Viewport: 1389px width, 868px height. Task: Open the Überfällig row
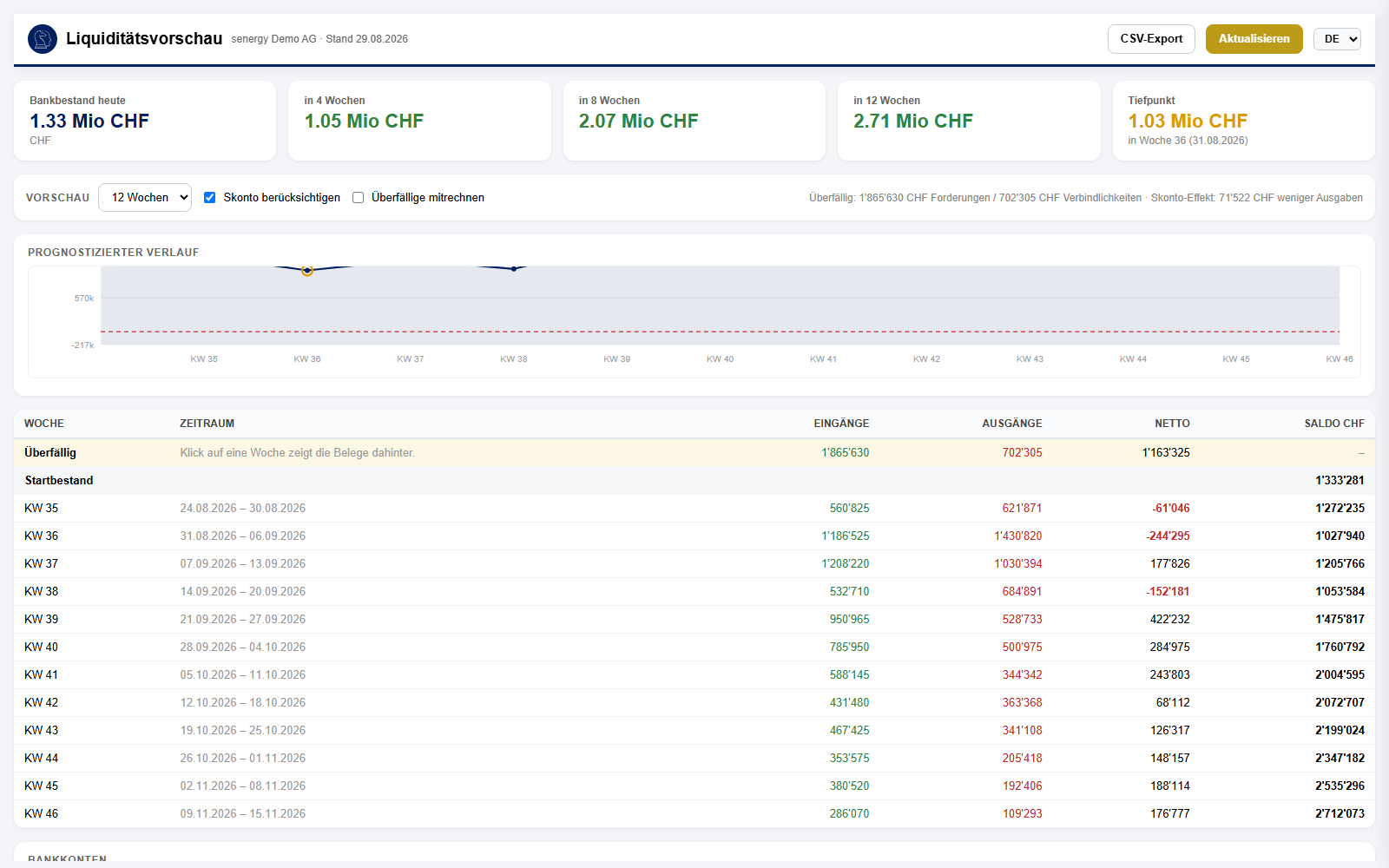point(694,453)
